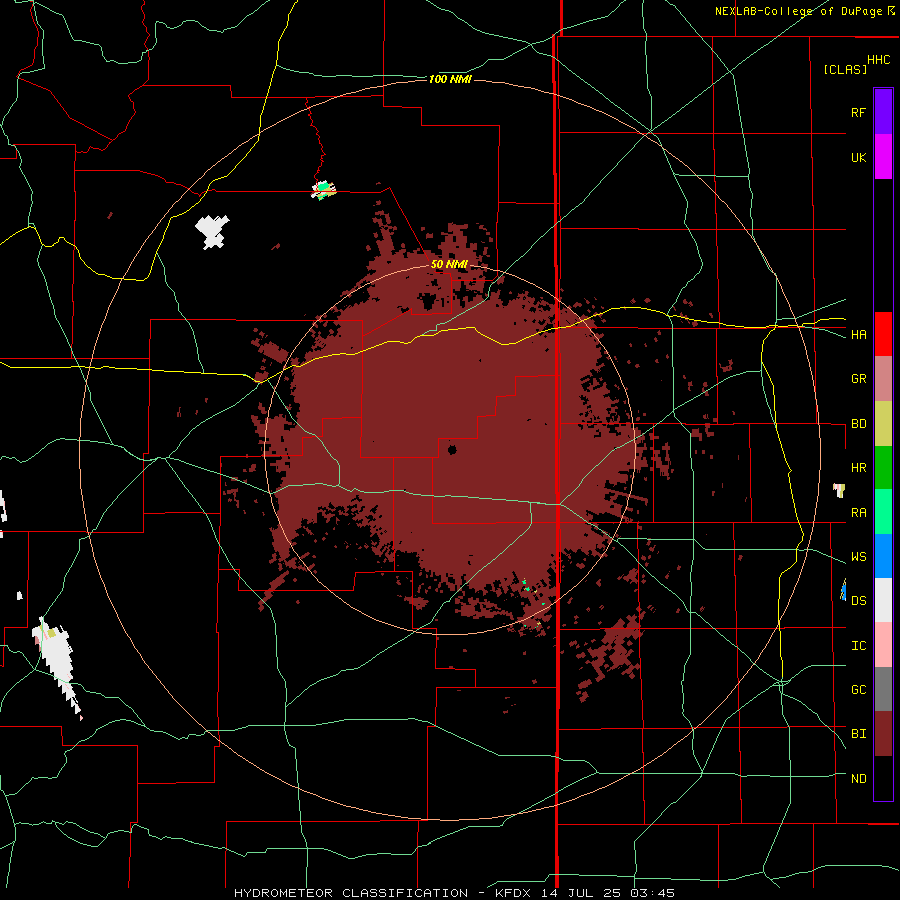Click the black radar site dot at center

point(452,449)
